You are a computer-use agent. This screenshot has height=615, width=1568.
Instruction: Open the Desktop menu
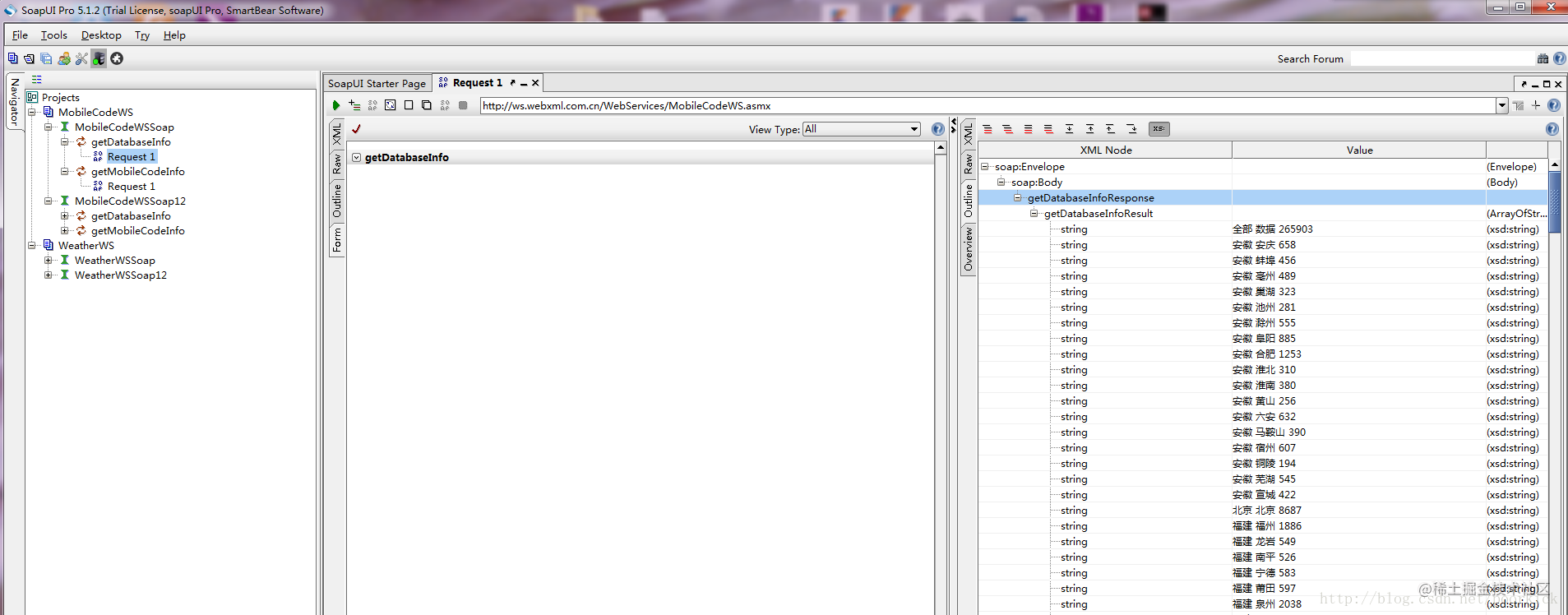(101, 35)
